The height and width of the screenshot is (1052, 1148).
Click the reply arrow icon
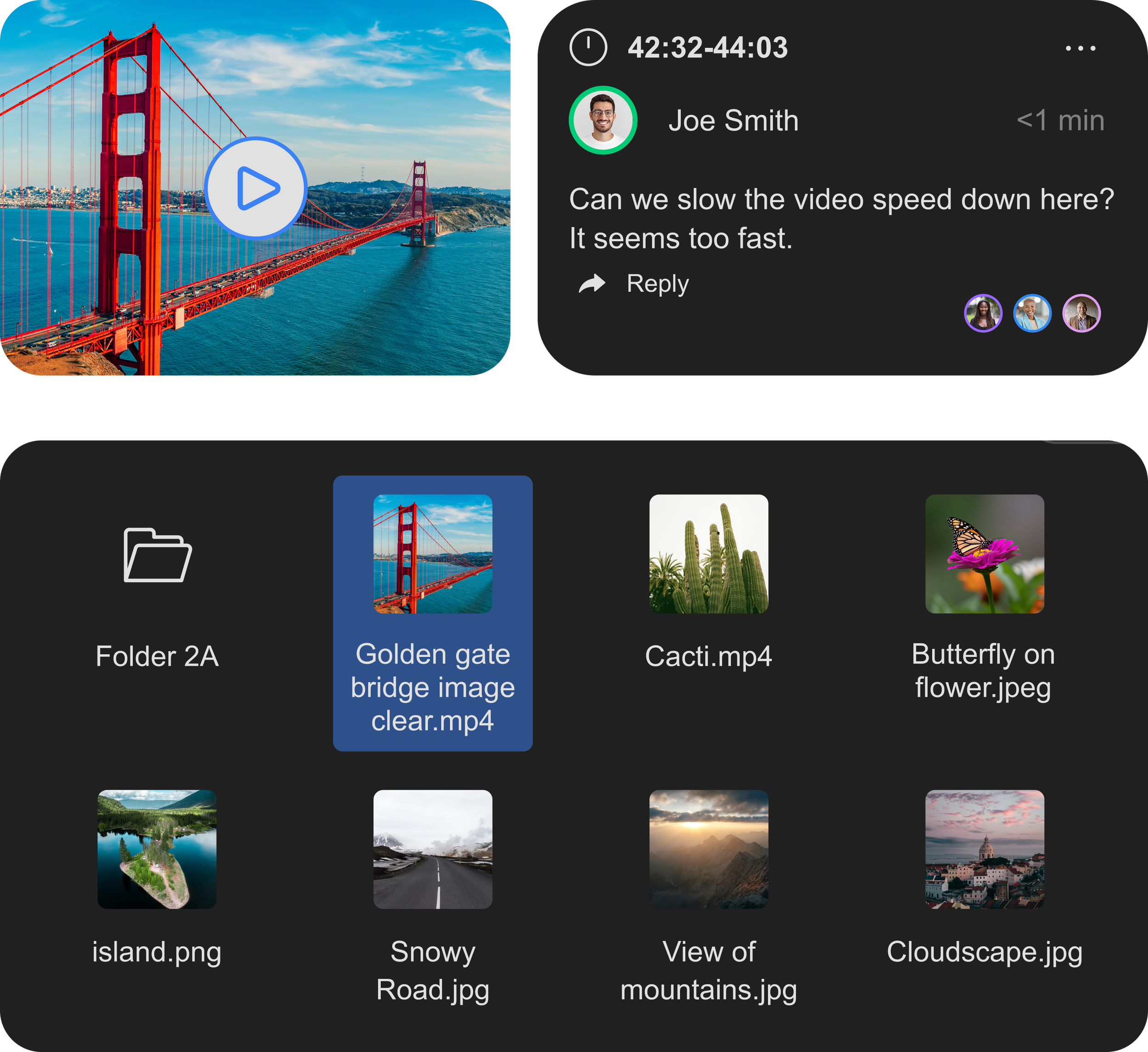[591, 283]
